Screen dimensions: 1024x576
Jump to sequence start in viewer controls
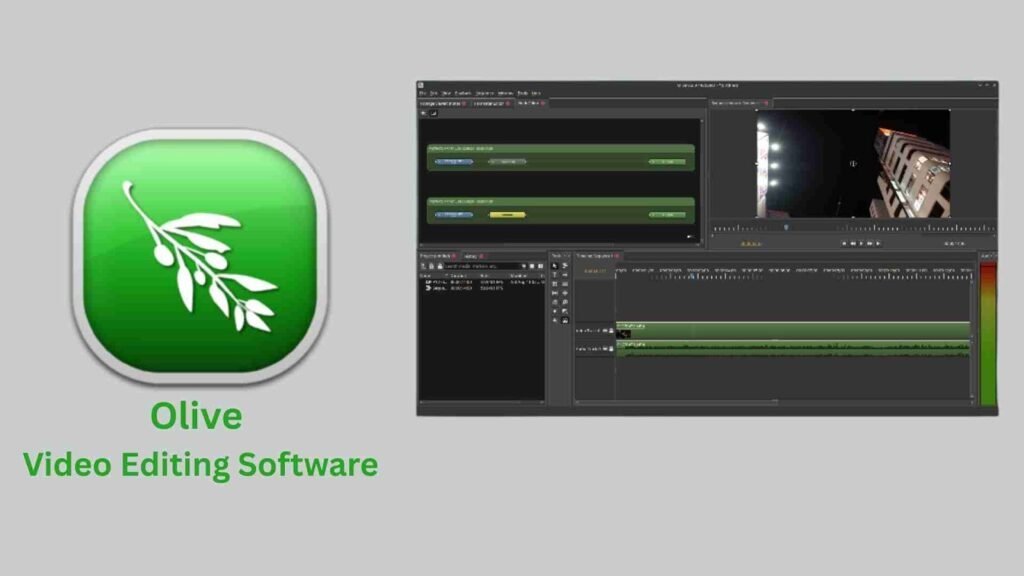pyautogui.click(x=844, y=243)
